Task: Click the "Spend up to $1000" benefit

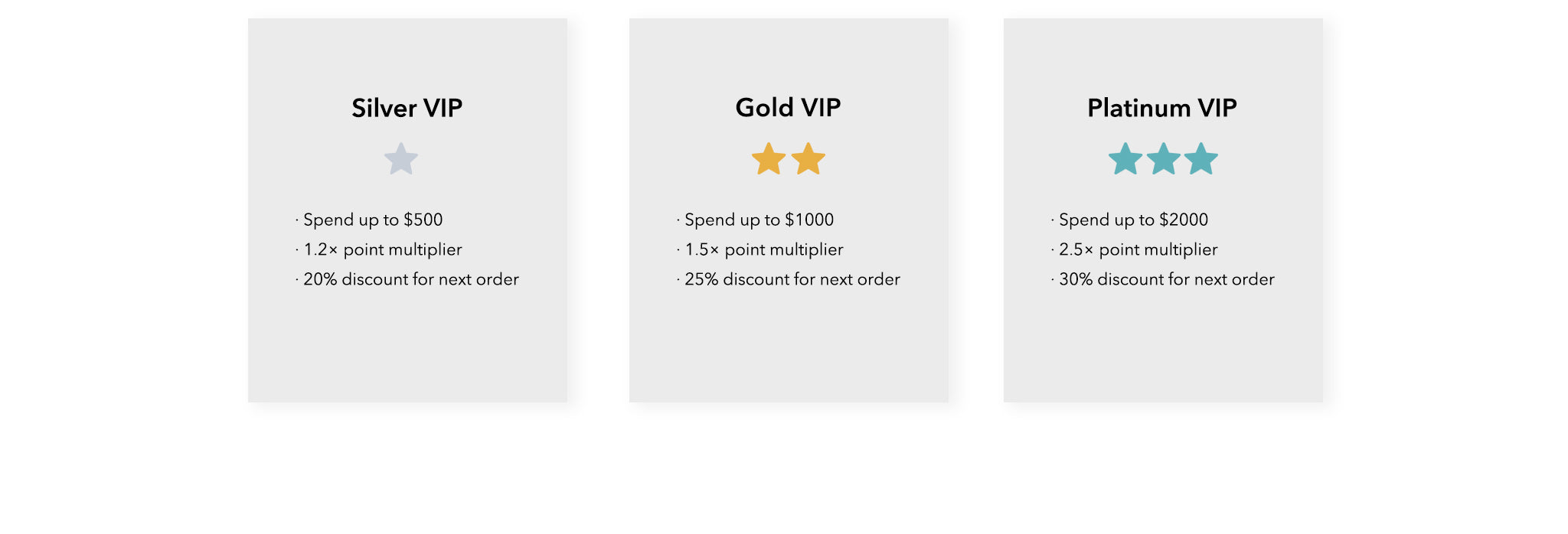Action: (759, 220)
